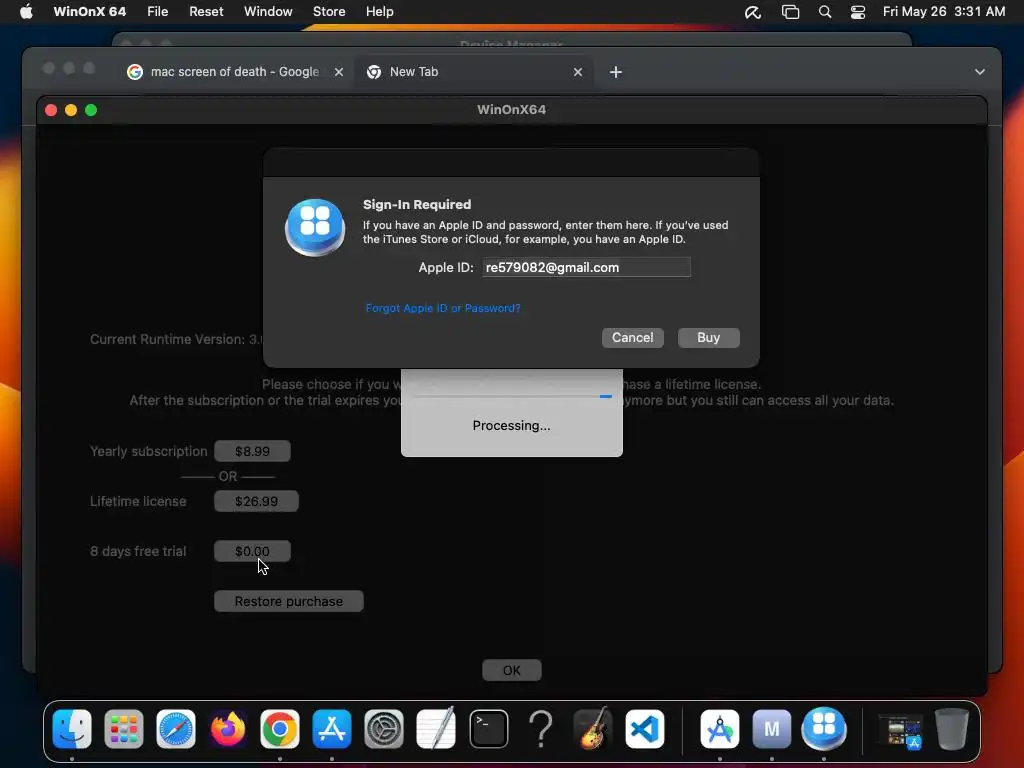Start the $0.00 free trial button
Image resolution: width=1024 pixels, height=768 pixels.
tap(252, 551)
